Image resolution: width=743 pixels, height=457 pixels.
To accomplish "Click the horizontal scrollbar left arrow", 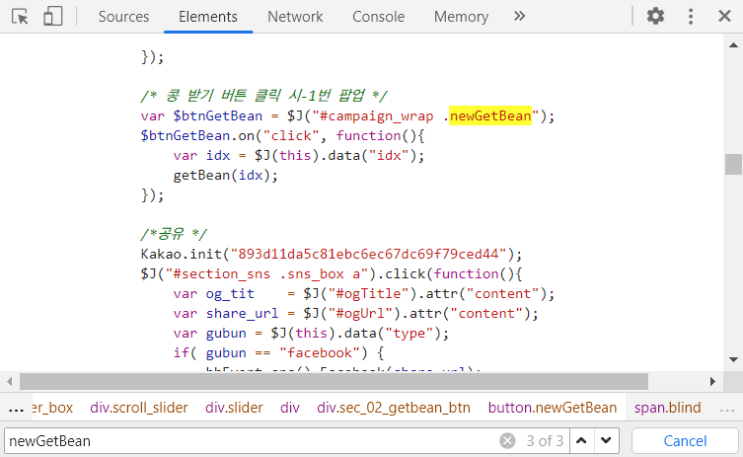I will pos(9,381).
